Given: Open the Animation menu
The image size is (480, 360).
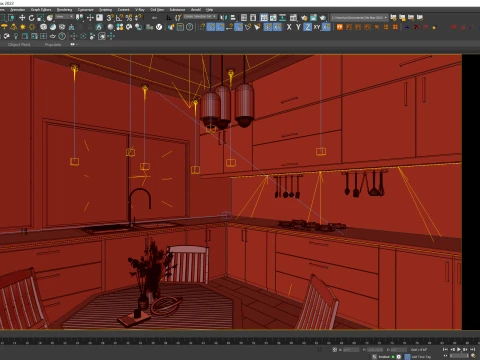Looking at the screenshot, I should coord(17,10).
